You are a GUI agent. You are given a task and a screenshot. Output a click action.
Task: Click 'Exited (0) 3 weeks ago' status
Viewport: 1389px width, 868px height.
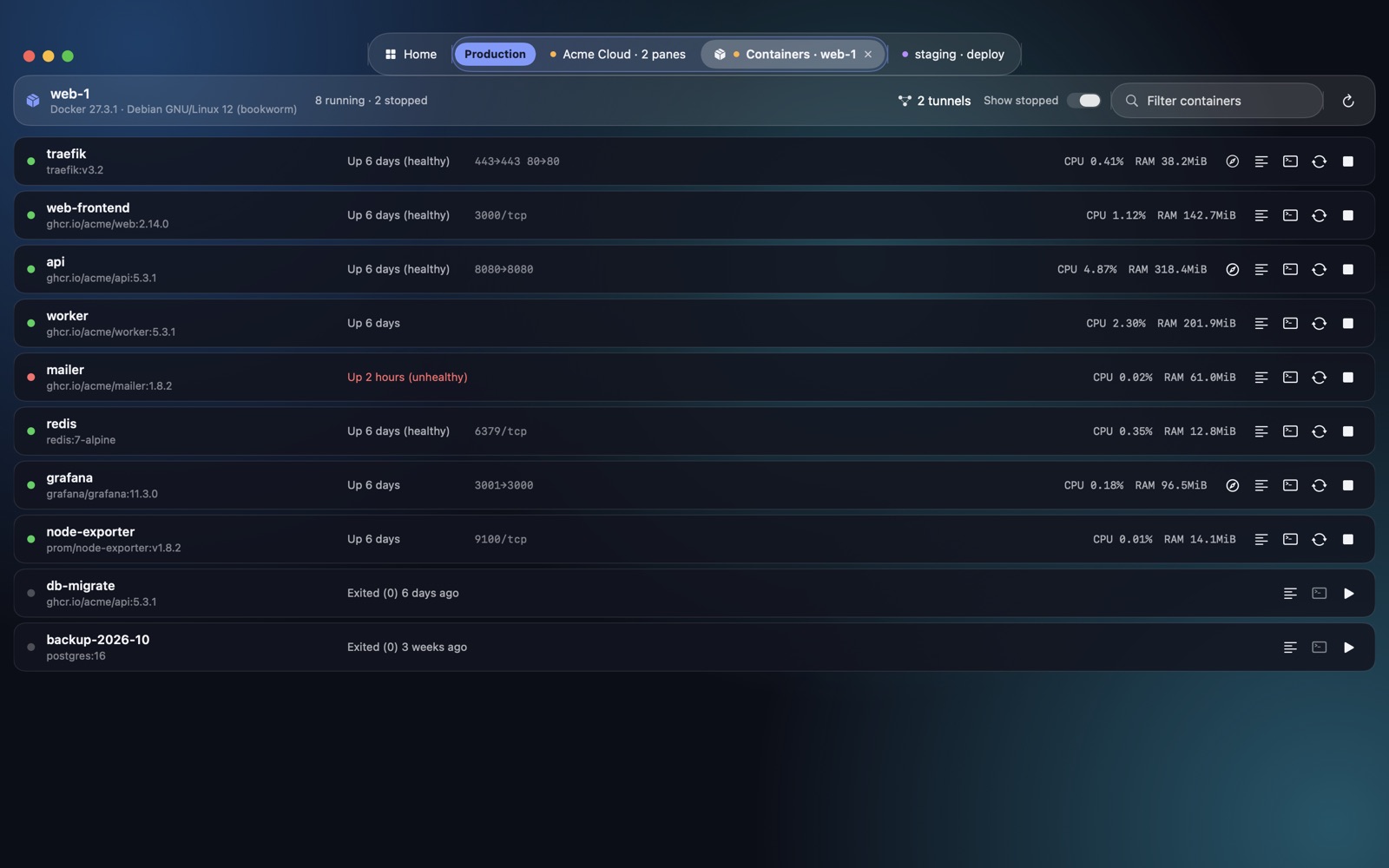[x=407, y=648]
